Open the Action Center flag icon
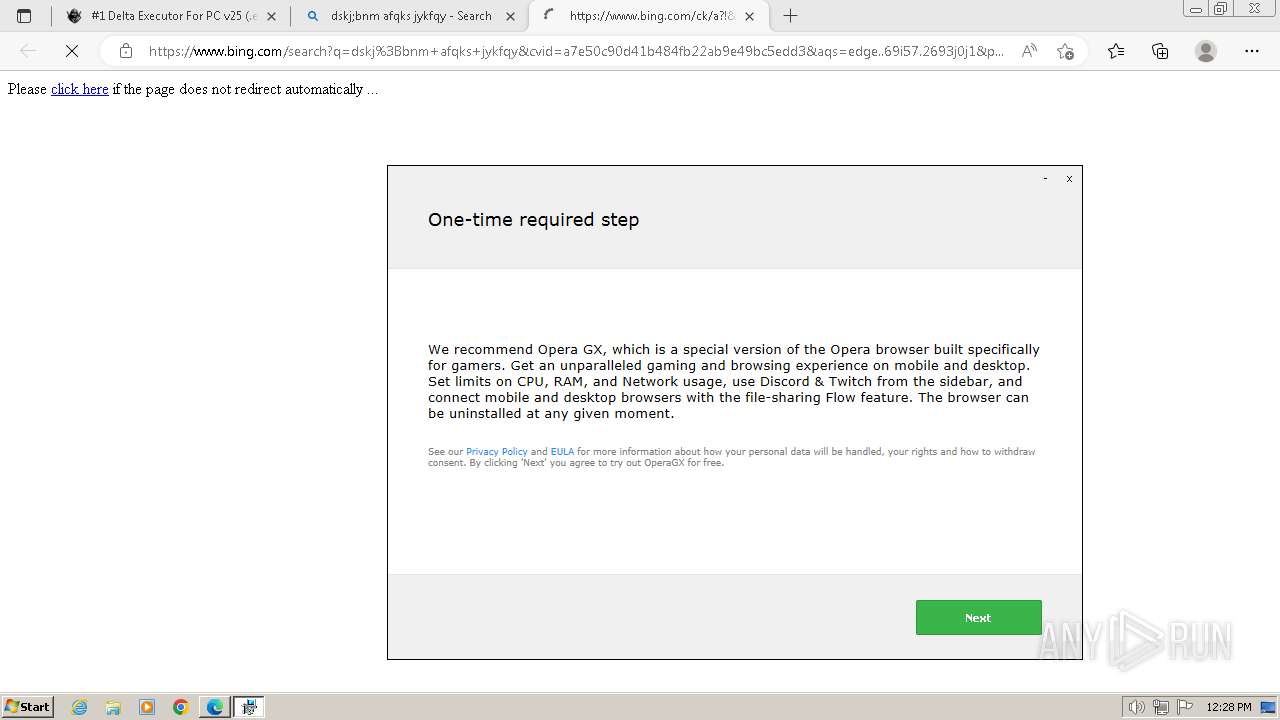Image resolution: width=1280 pixels, height=720 pixels. (x=1185, y=707)
